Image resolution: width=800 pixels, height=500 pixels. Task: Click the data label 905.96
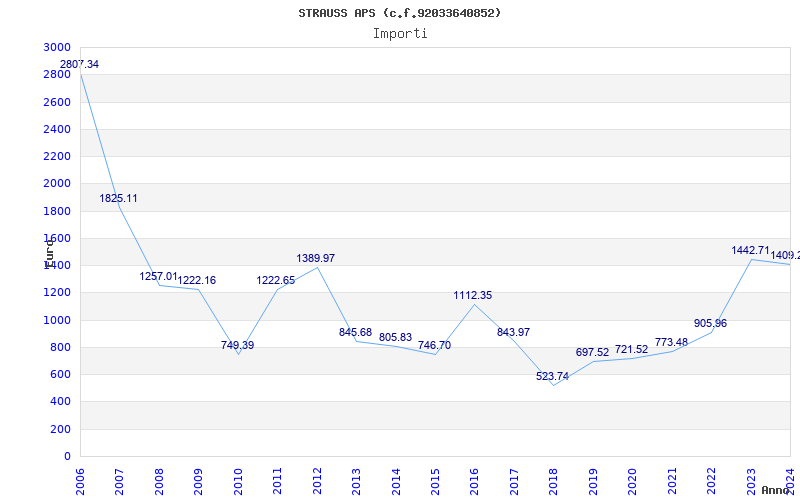[710, 323]
